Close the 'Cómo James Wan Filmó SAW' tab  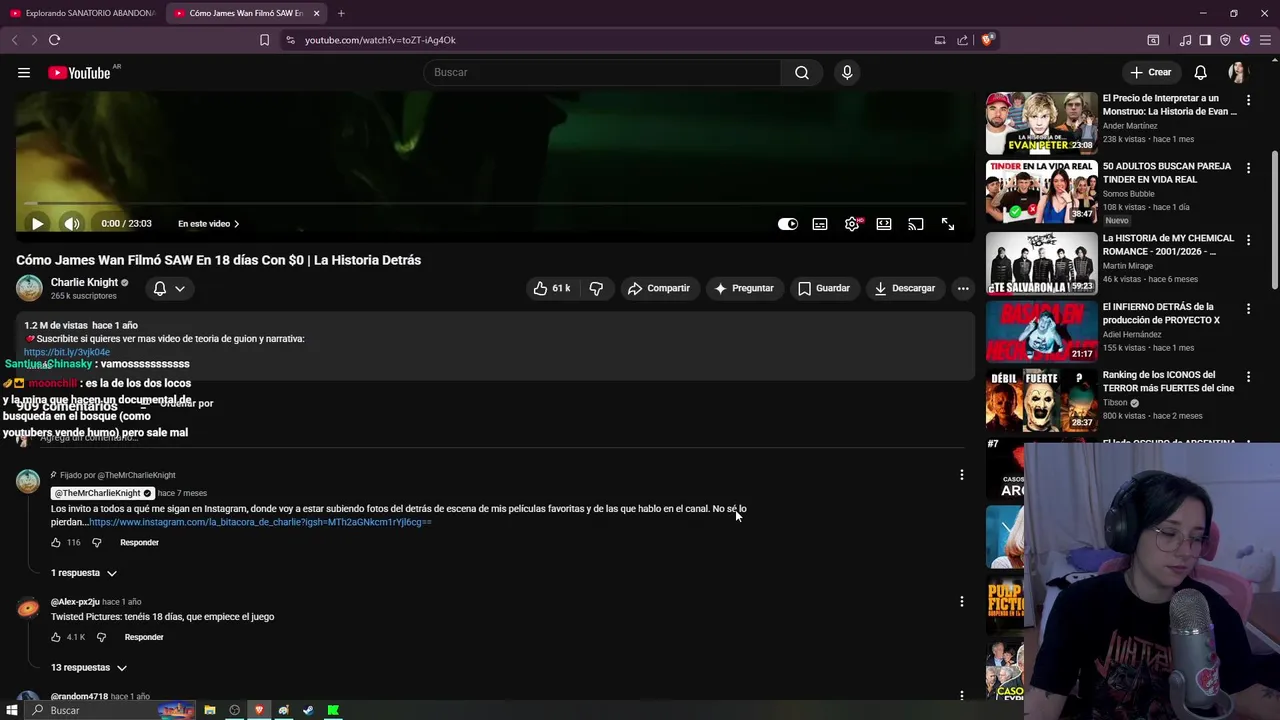pos(317,13)
